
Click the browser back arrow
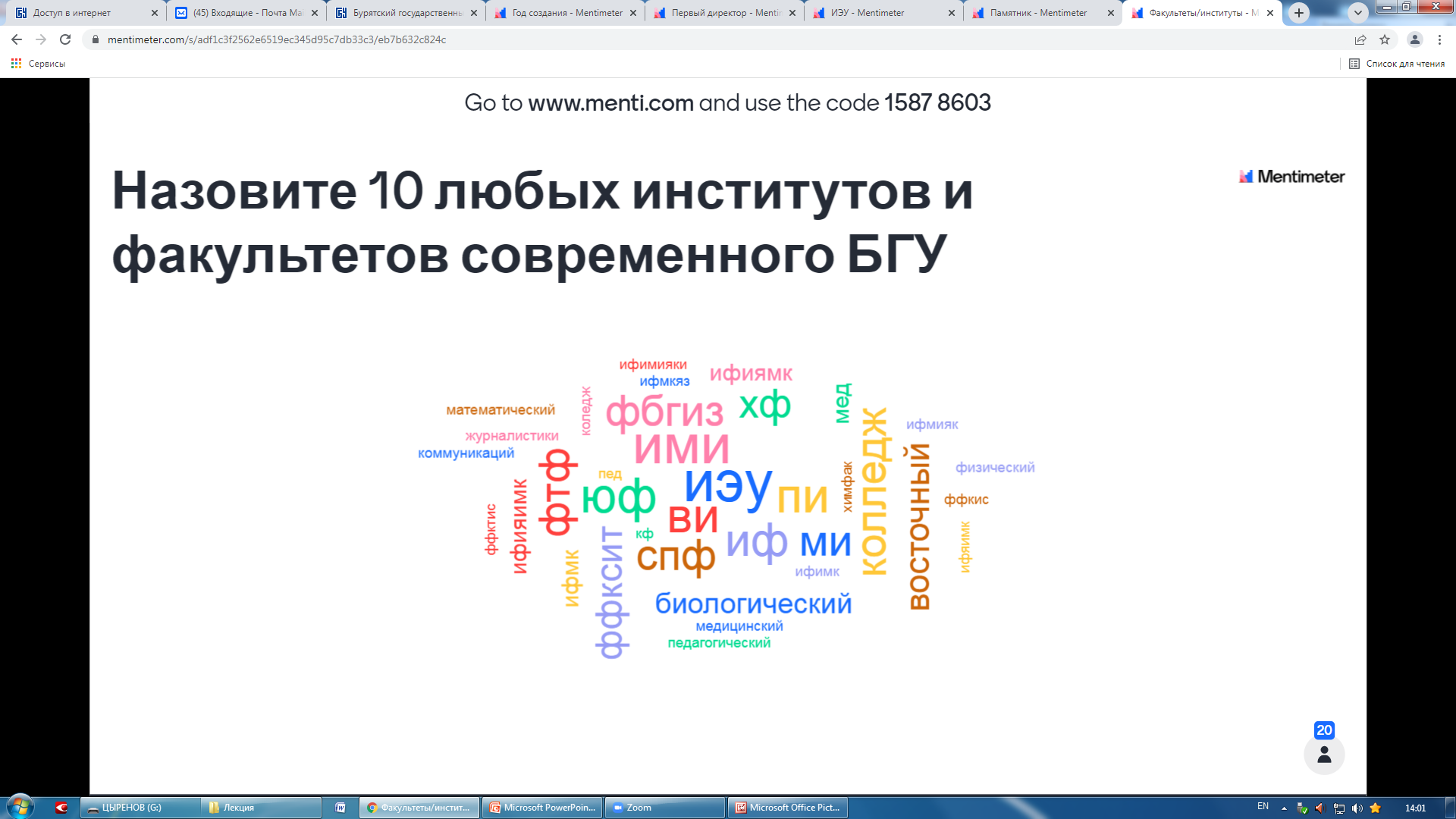point(17,39)
